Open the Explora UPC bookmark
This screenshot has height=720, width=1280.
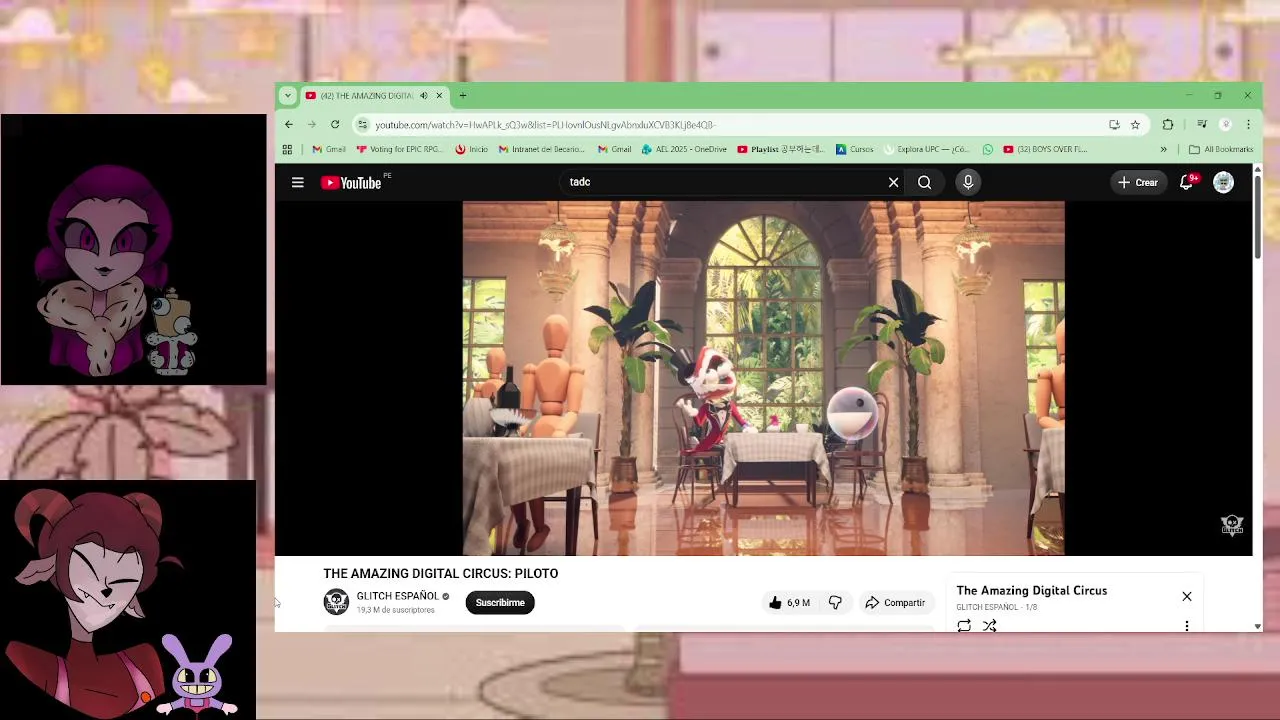coord(926,150)
